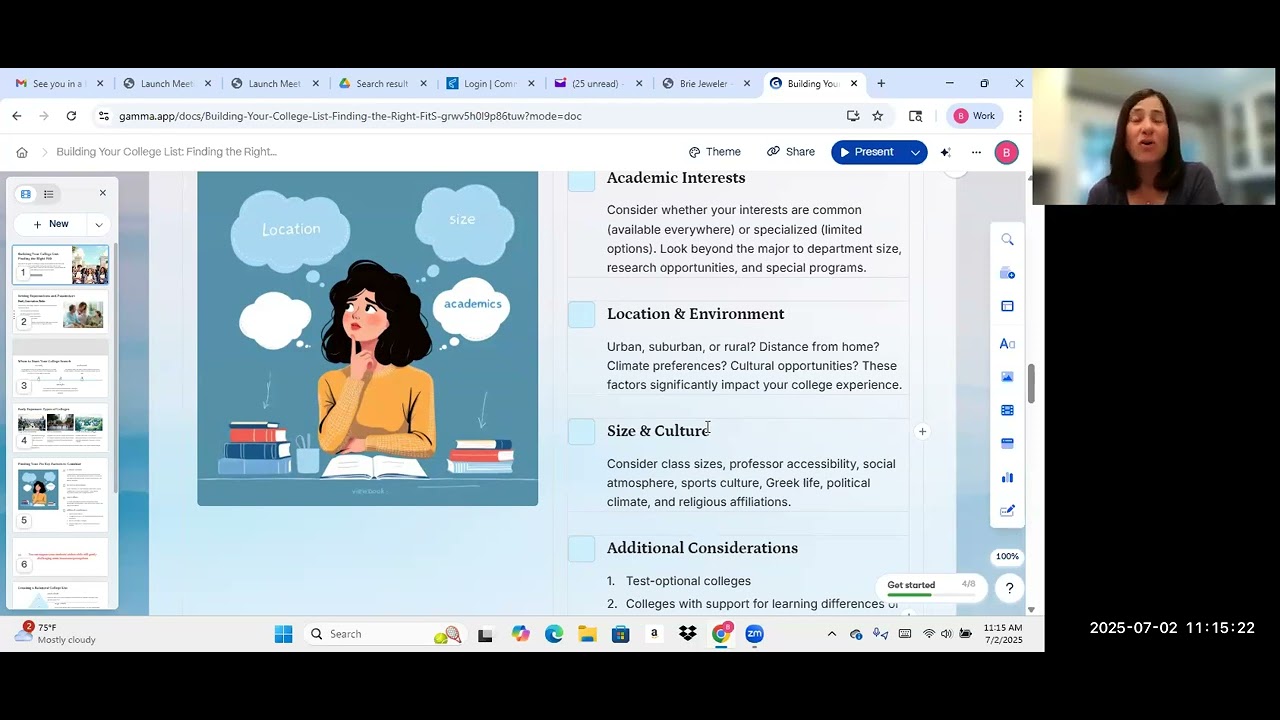
Task: Open Dropbox from the taskbar
Action: pos(687,634)
